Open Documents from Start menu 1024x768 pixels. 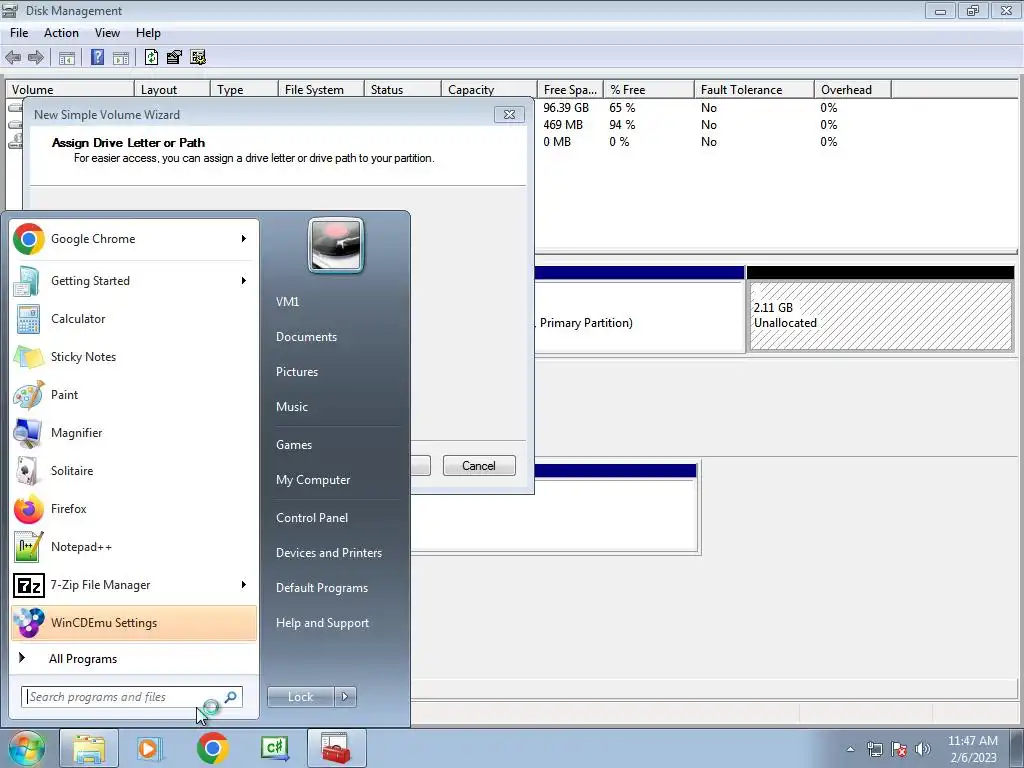[x=306, y=337]
